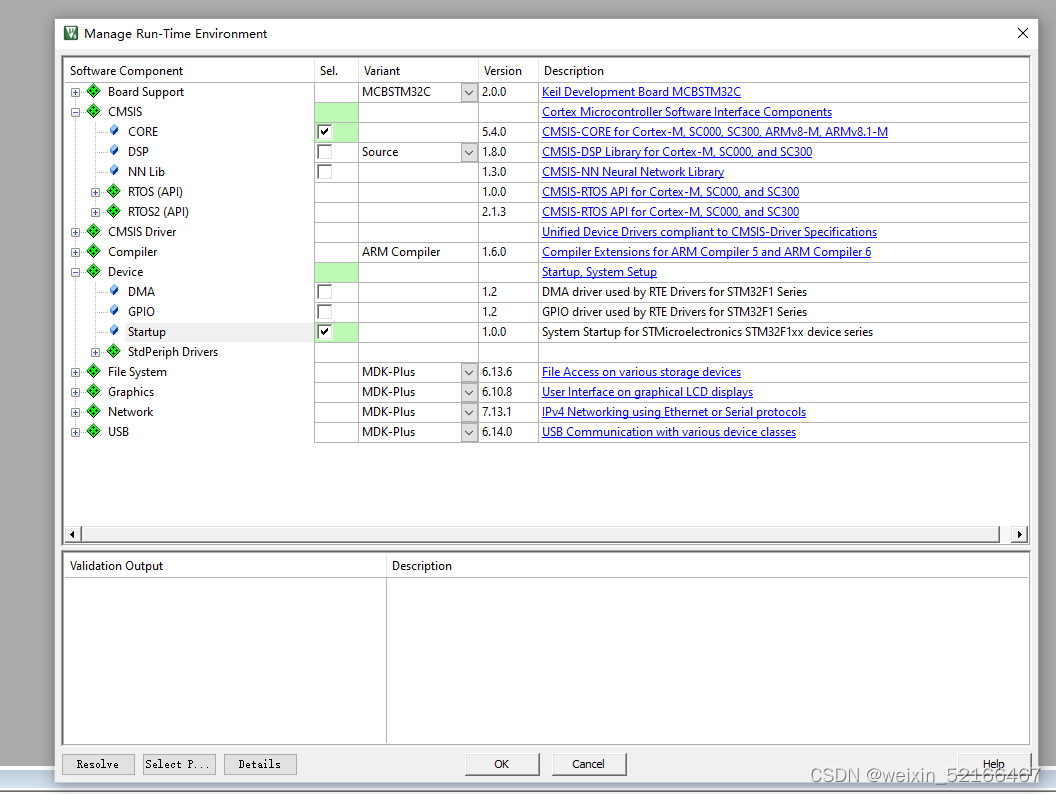Close the Manage Run-Time Environment dialog
1056x794 pixels.
(x=1022, y=33)
